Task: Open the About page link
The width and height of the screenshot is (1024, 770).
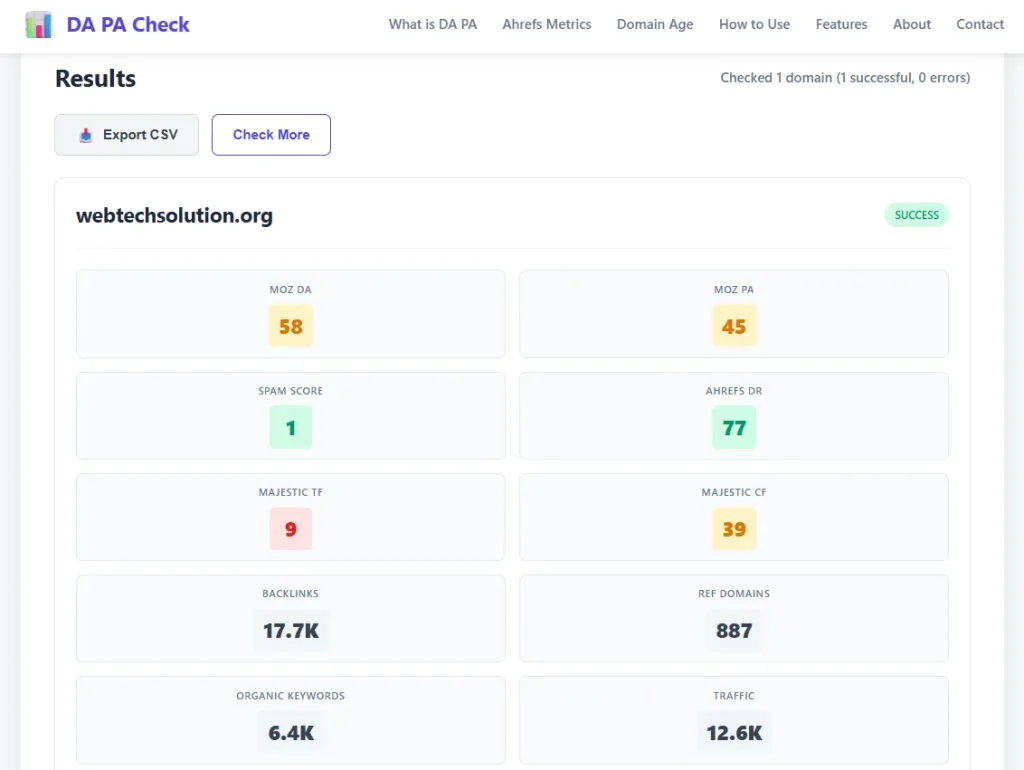Action: [x=912, y=24]
